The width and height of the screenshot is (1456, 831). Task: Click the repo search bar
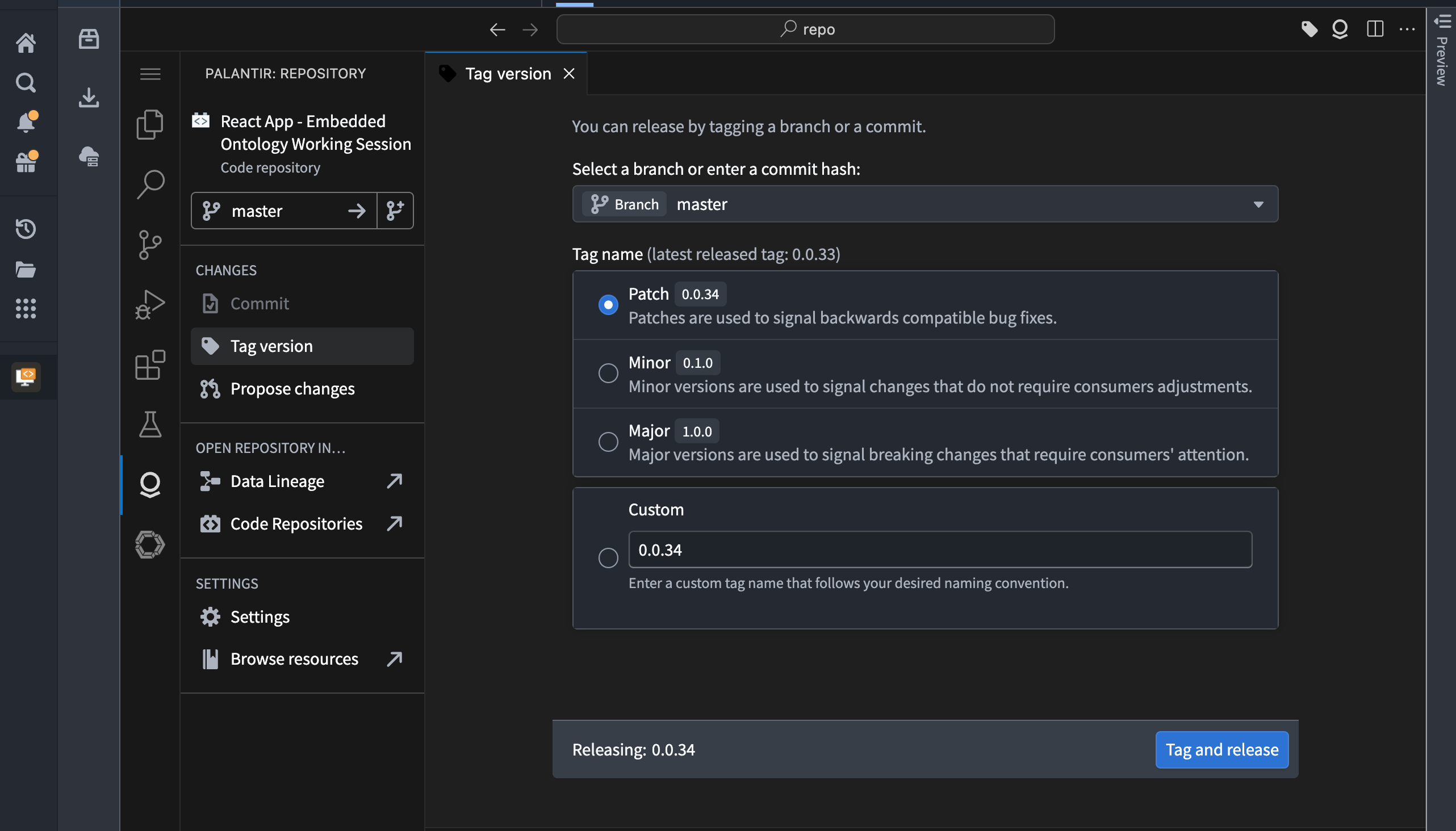(x=805, y=29)
